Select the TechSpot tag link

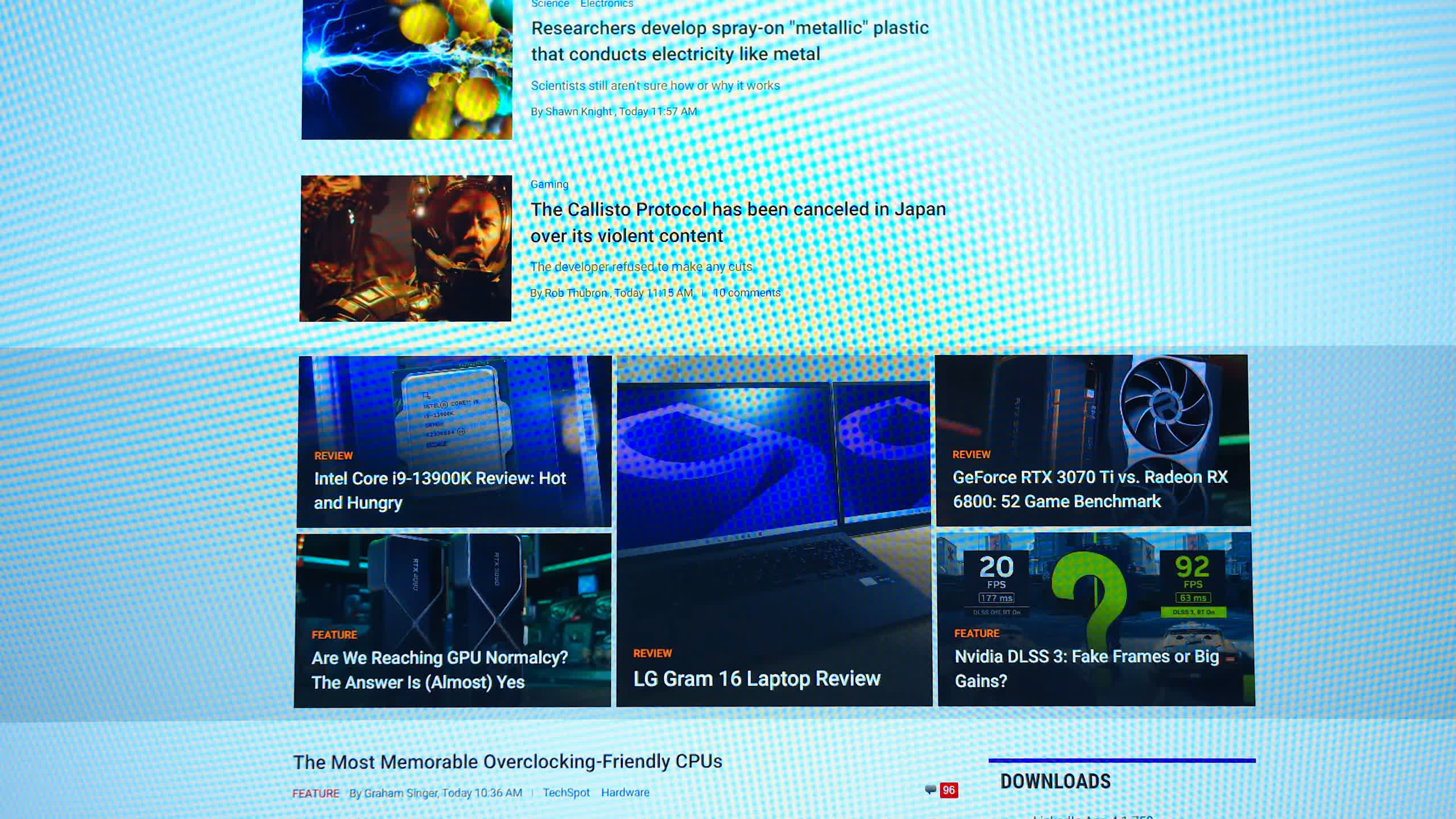point(566,792)
